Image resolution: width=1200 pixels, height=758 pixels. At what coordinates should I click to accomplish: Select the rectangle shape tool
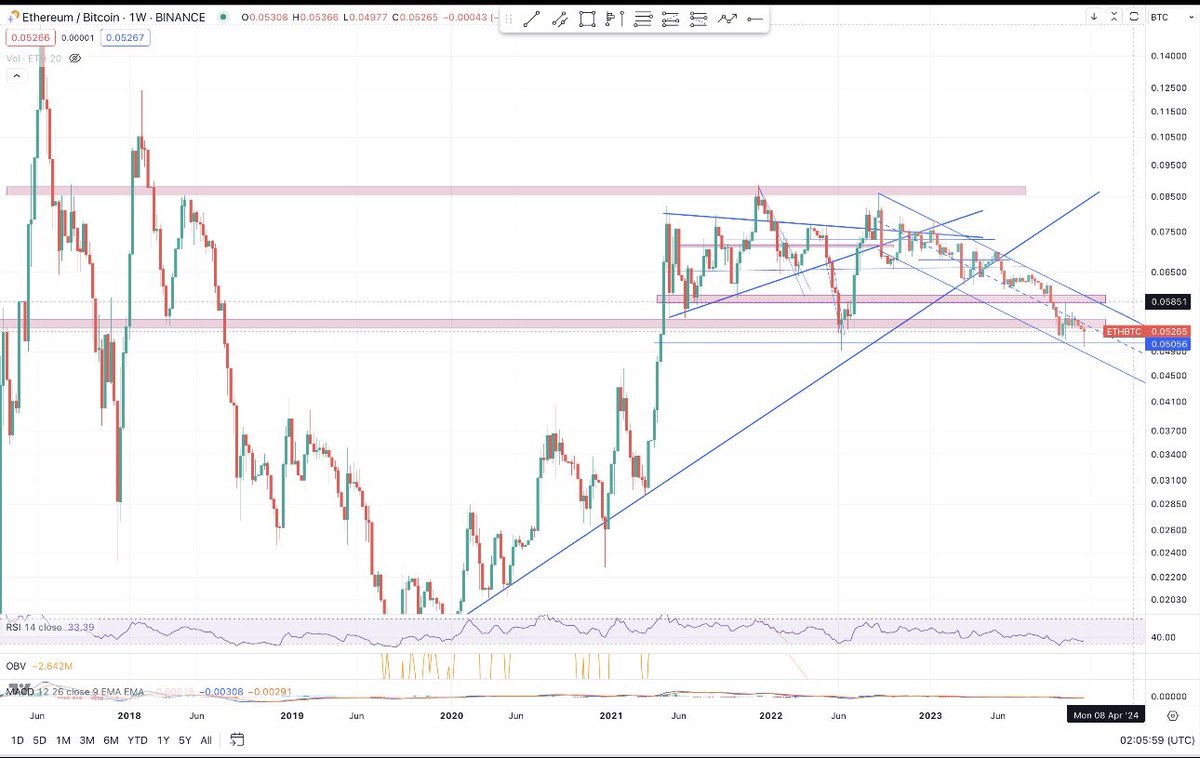(x=587, y=19)
